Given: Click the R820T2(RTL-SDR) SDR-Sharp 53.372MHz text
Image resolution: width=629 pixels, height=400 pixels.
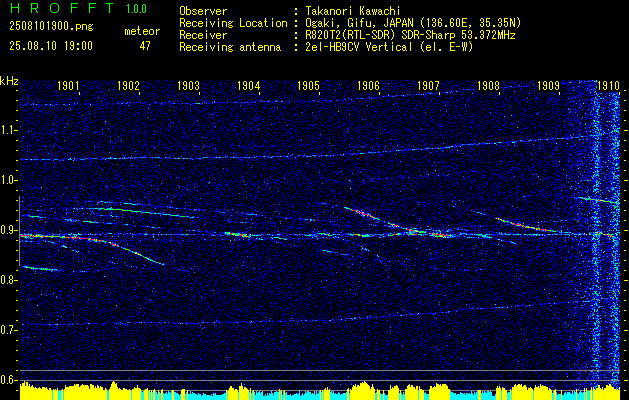Looking at the screenshot, I should point(409,35).
